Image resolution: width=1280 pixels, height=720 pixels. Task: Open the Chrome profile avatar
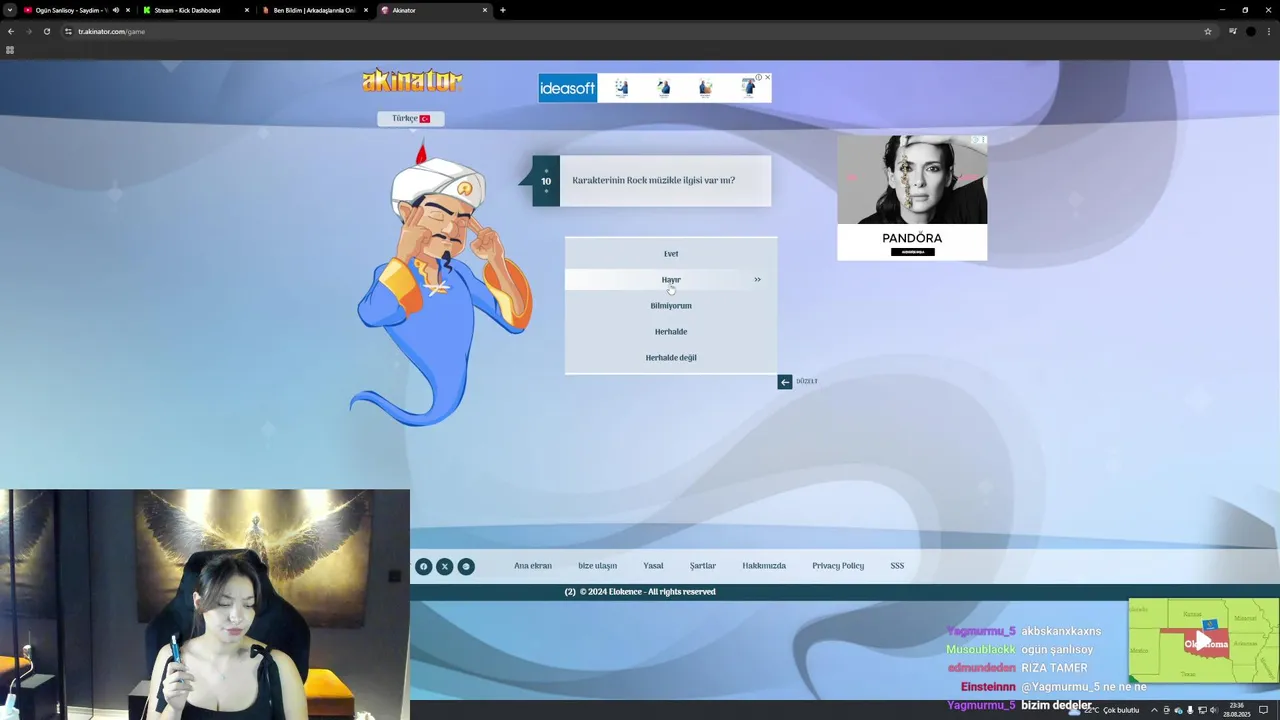coord(1251,31)
